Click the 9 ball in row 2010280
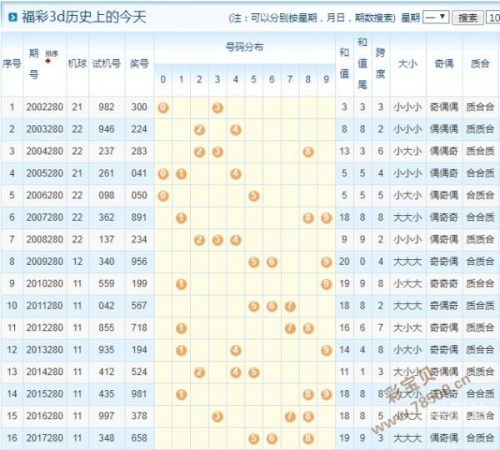This screenshot has height=450, width=500. pos(326,284)
